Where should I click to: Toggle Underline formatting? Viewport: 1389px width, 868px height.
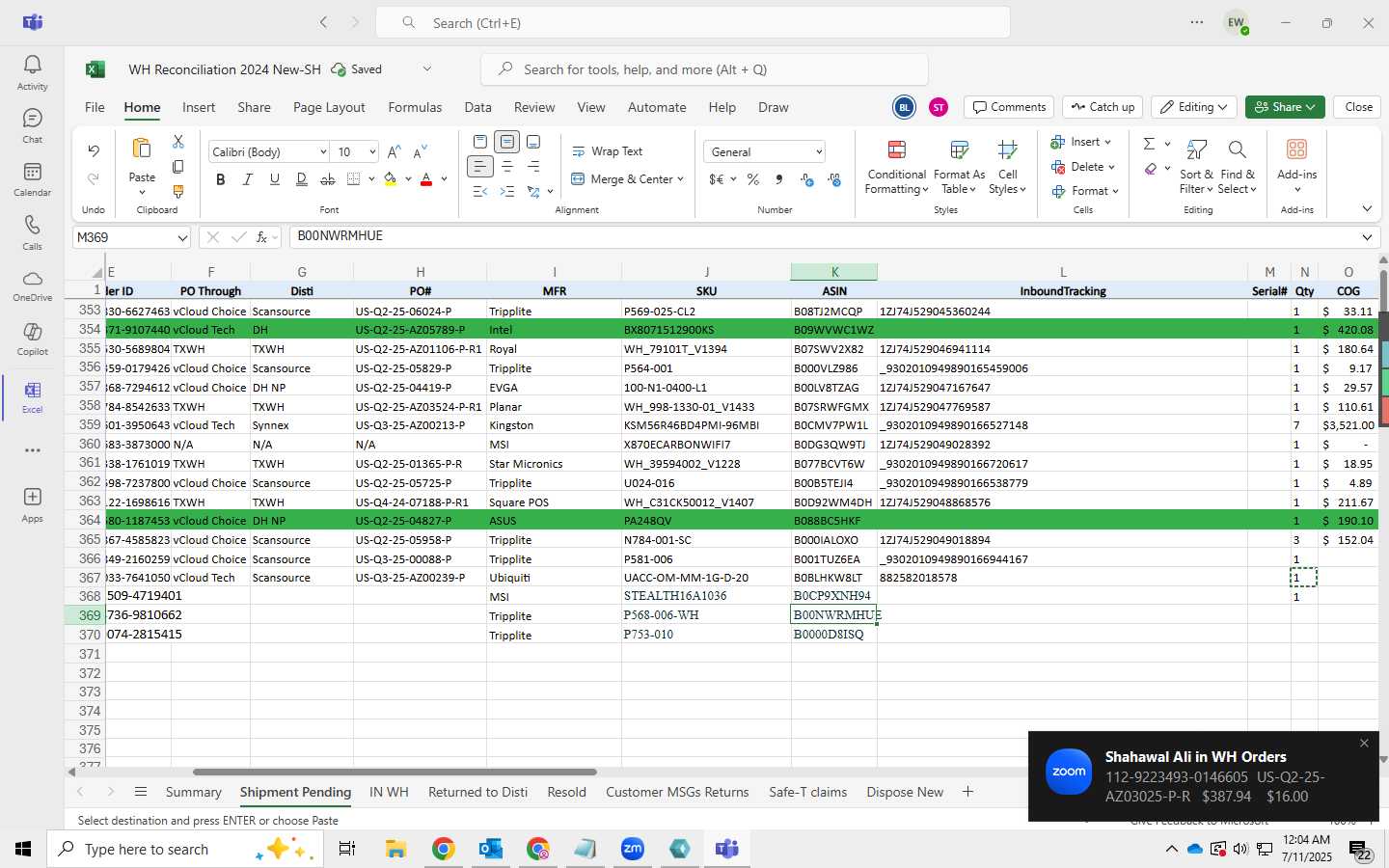coord(275,179)
